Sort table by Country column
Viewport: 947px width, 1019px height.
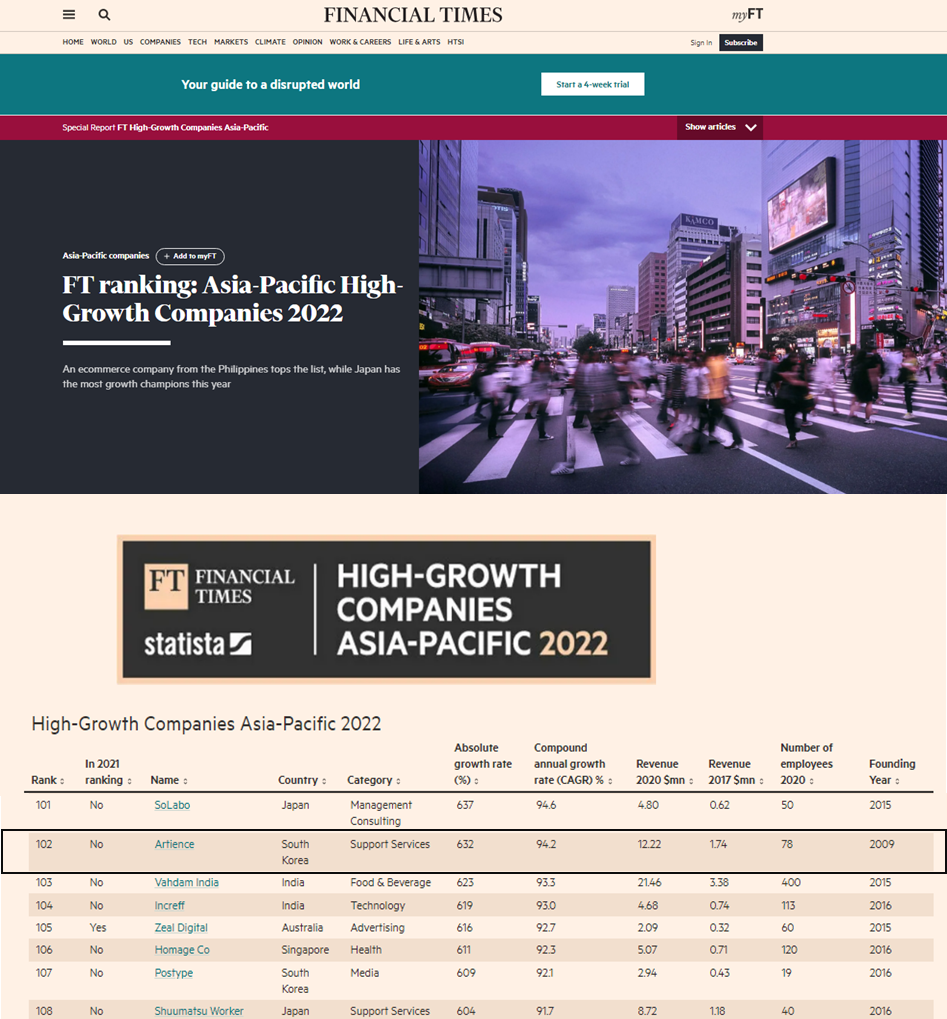pyautogui.click(x=302, y=780)
